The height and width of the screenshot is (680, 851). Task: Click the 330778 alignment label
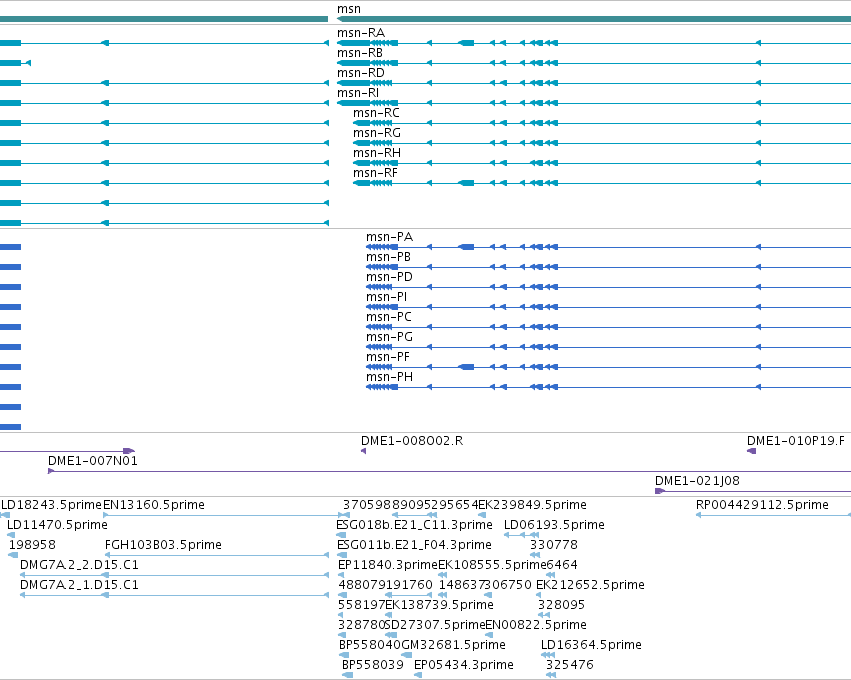coord(554,546)
